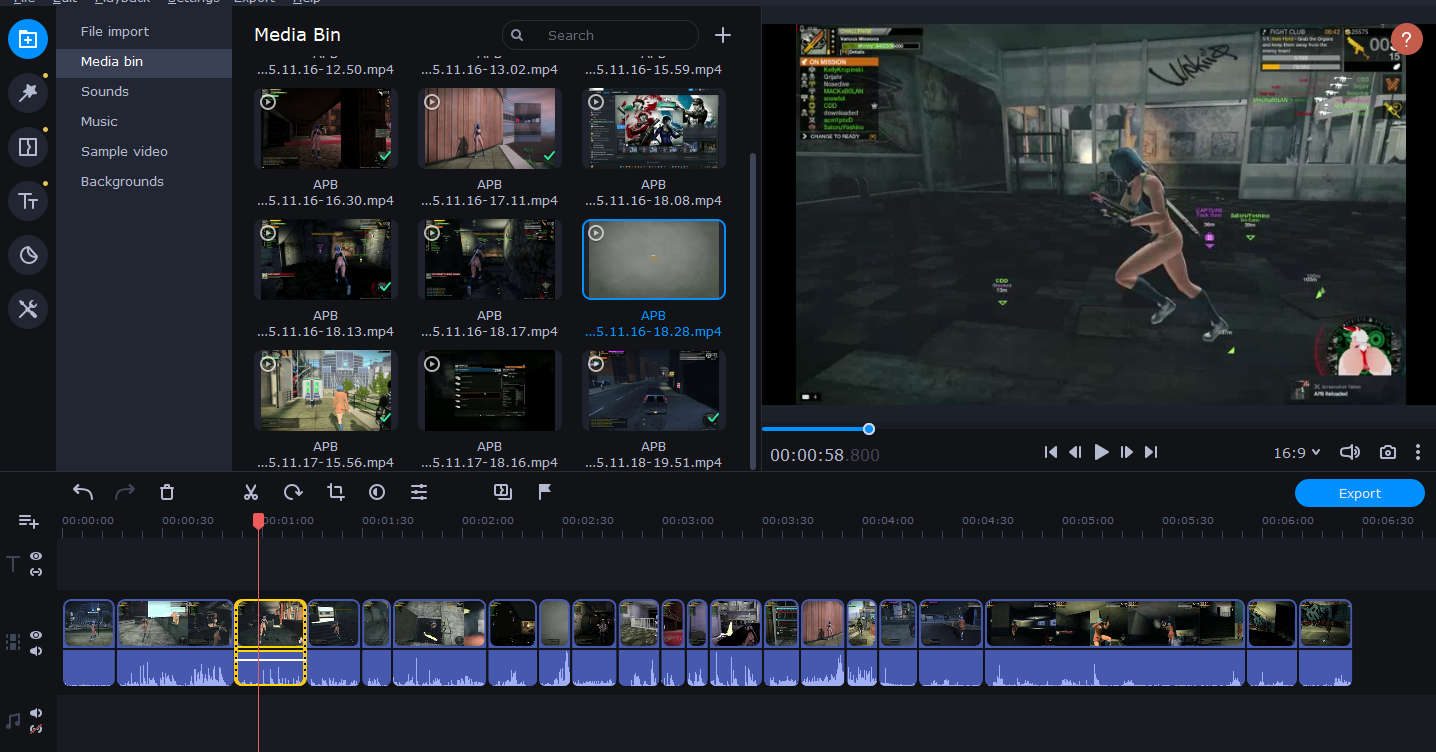Select the 5.11.16-18.17.mp4 thumbnail

point(489,259)
